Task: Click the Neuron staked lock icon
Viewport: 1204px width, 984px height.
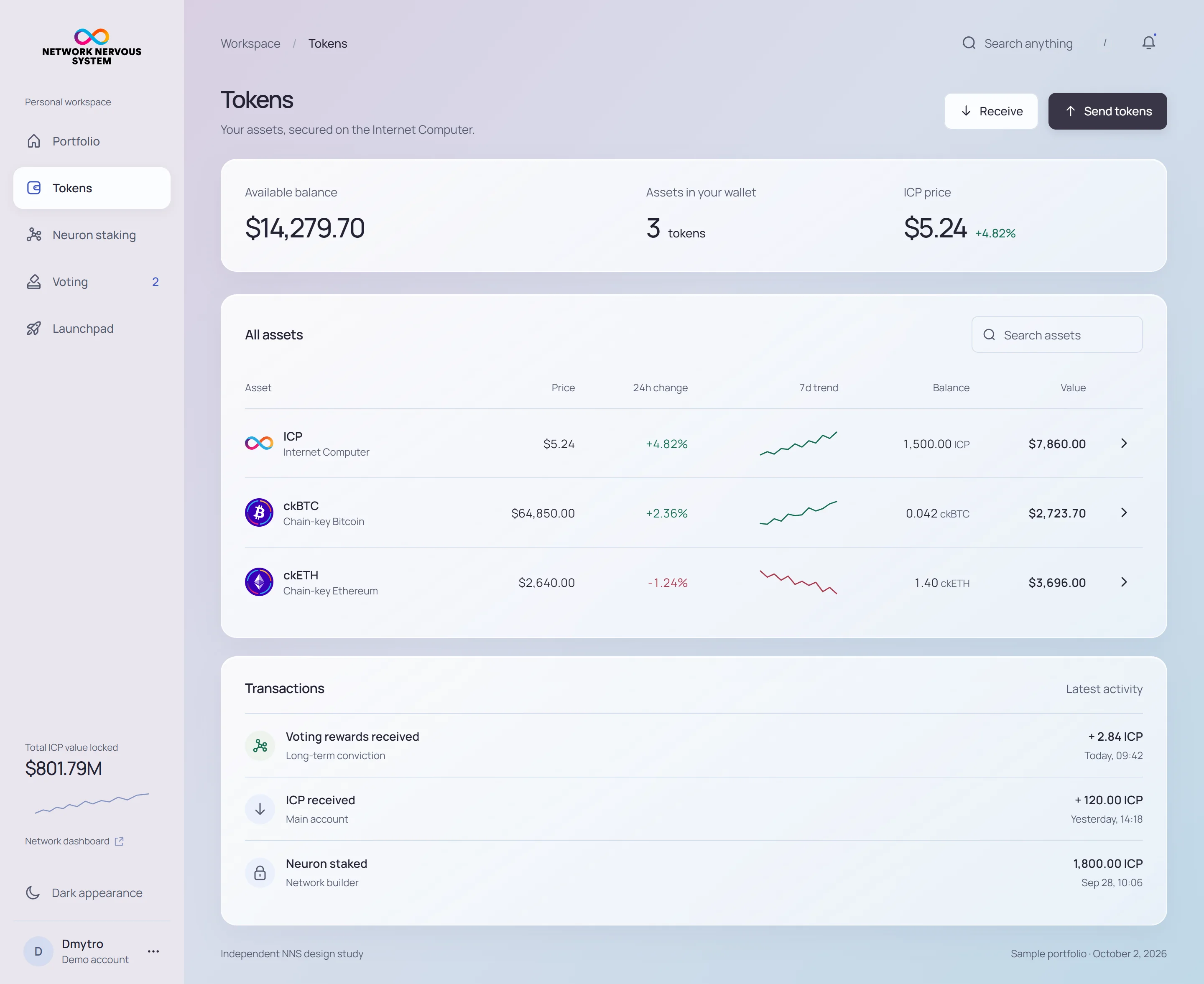Action: point(260,872)
